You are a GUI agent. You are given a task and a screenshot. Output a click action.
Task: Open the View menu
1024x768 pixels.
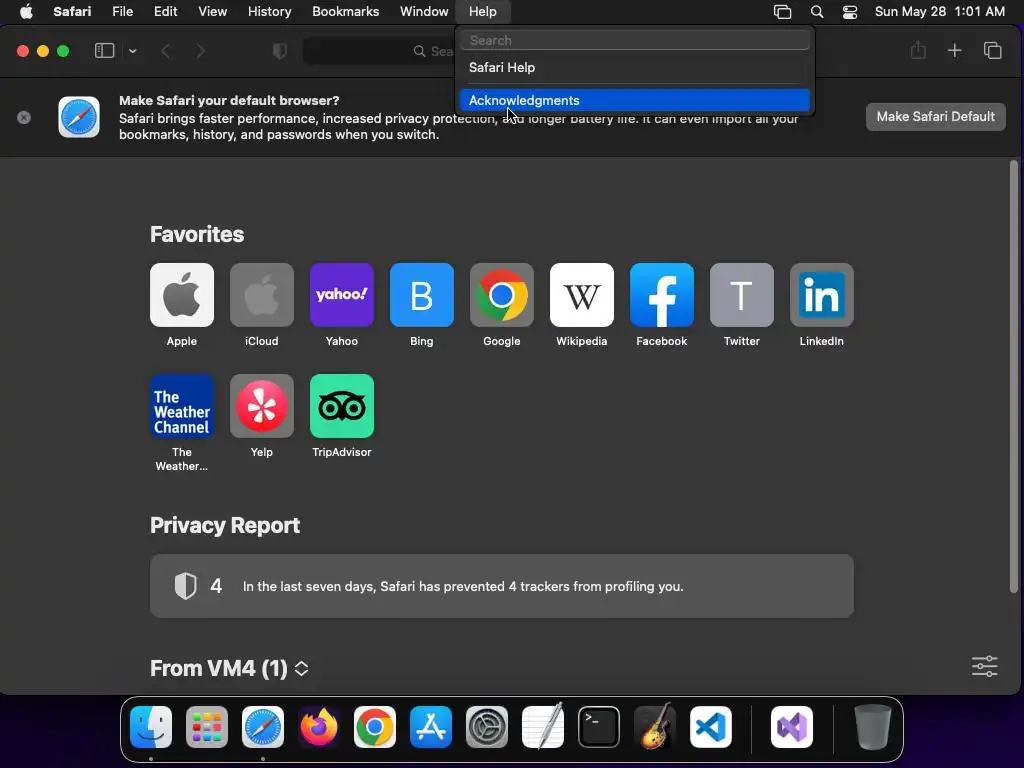point(213,12)
